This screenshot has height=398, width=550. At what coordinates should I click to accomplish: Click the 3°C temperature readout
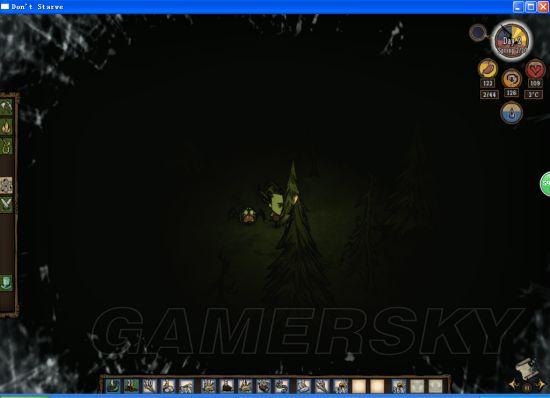point(534,95)
